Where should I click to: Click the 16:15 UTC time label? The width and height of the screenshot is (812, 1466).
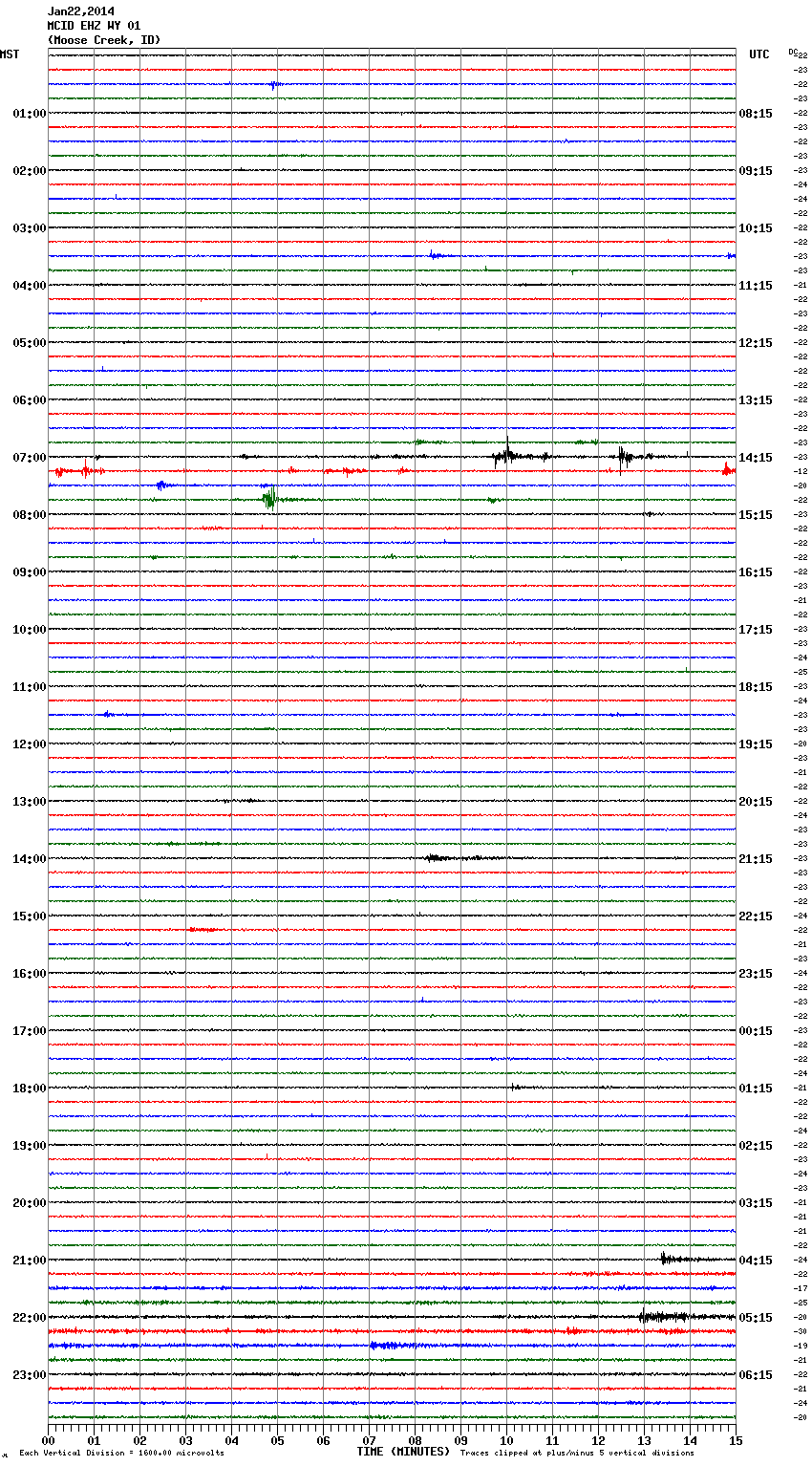(756, 572)
